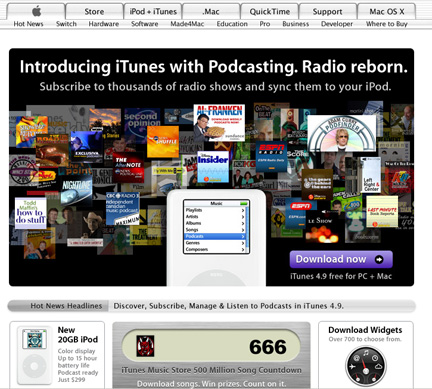Image resolution: width=432 pixels, height=389 pixels.
Task: Click the Nightline podcast tile
Action: [x=76, y=190]
